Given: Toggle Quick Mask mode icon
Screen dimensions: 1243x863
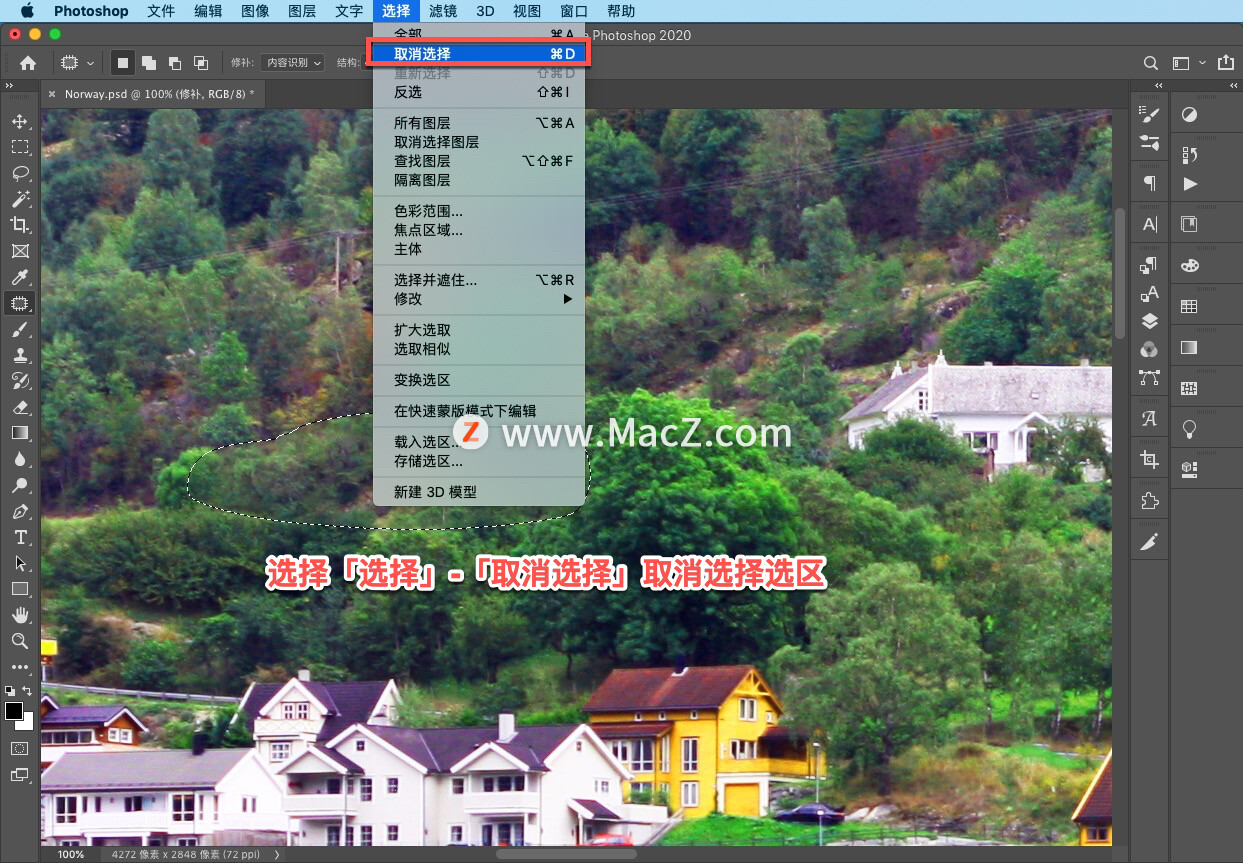Looking at the screenshot, I should [x=20, y=748].
